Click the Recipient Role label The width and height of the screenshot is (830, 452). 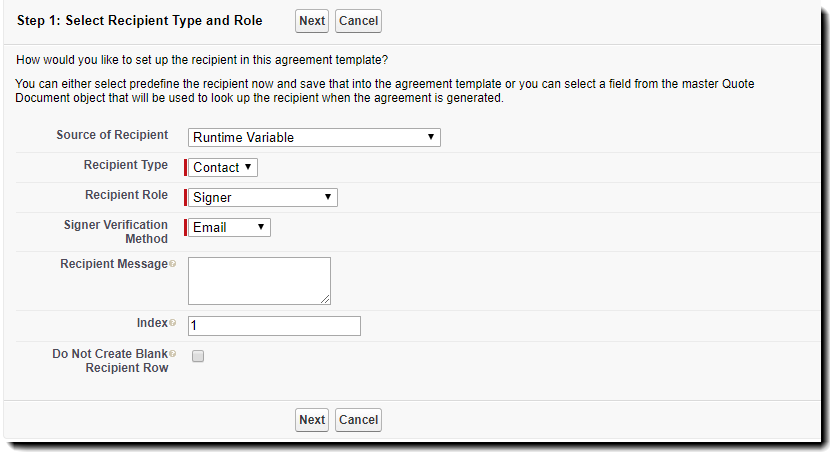126,195
